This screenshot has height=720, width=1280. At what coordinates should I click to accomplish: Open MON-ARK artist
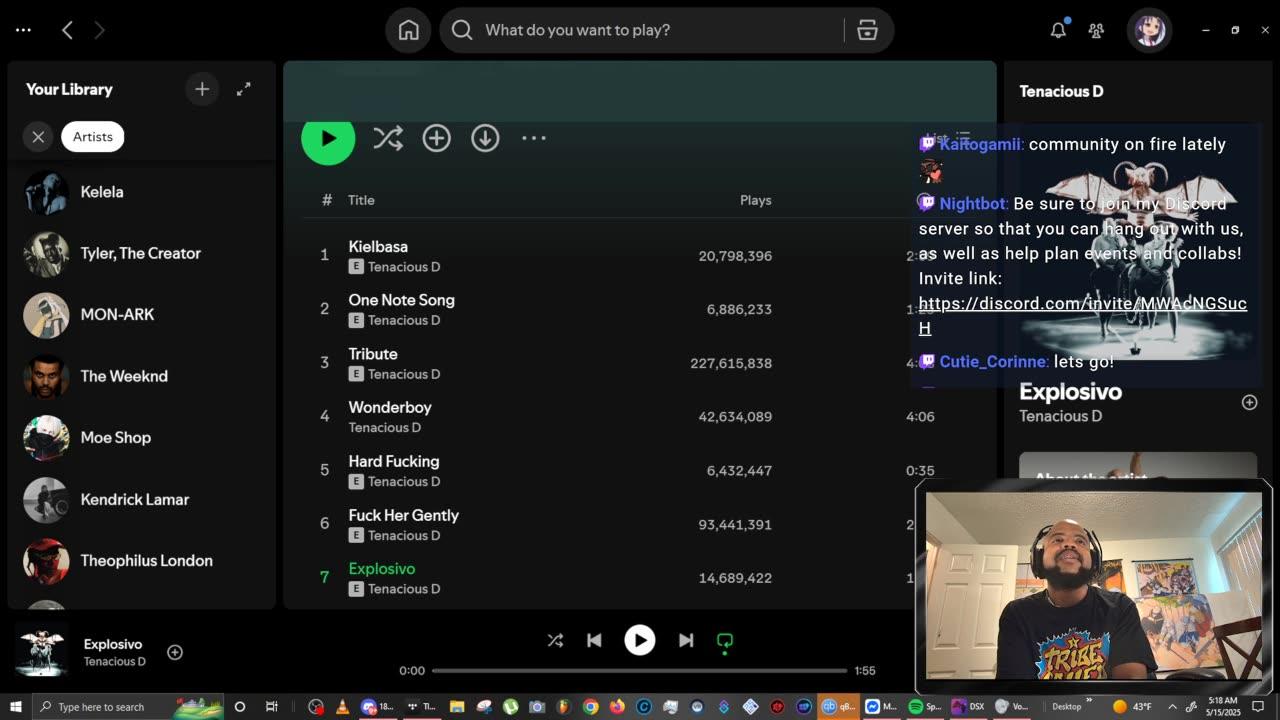[141, 315]
